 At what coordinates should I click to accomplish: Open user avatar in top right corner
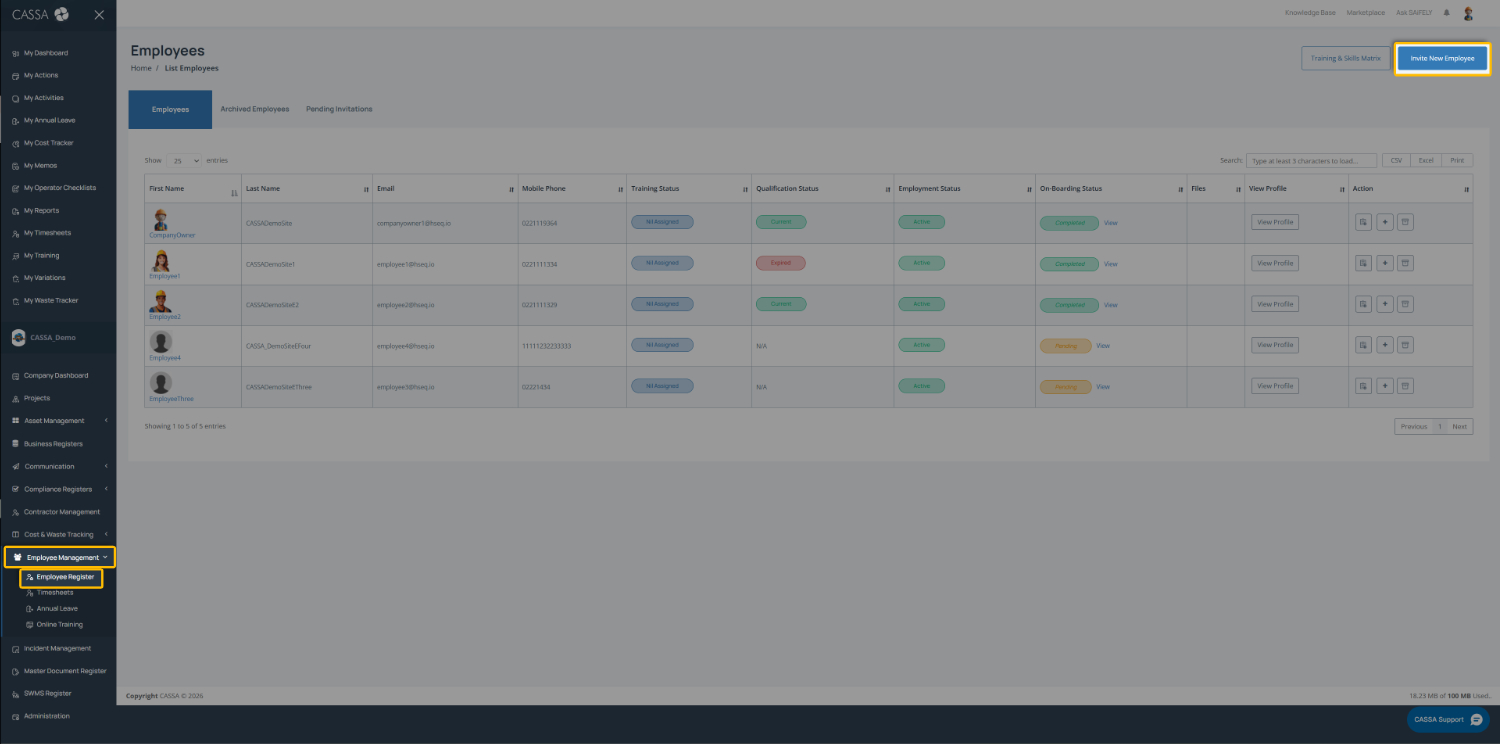coord(1468,13)
